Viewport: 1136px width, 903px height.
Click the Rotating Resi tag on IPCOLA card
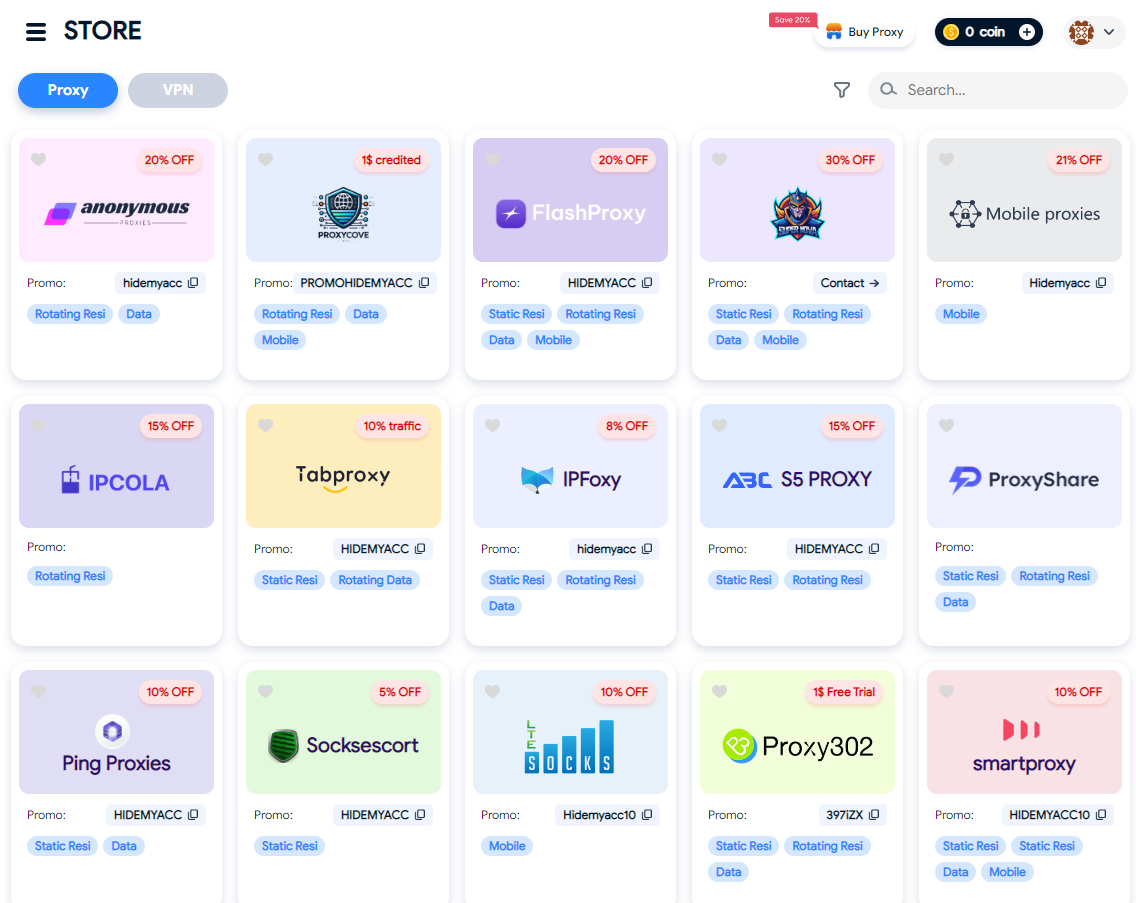coord(70,575)
